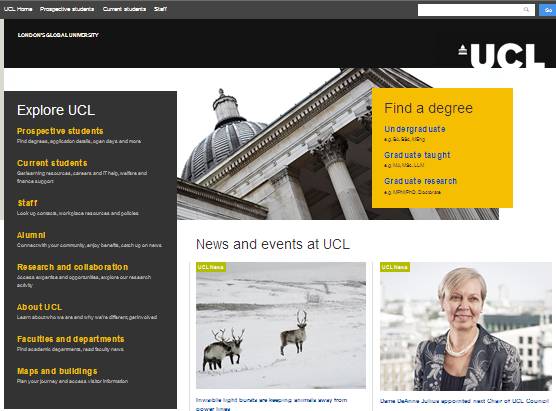Open Staff link under Explore UCL

coord(27,203)
